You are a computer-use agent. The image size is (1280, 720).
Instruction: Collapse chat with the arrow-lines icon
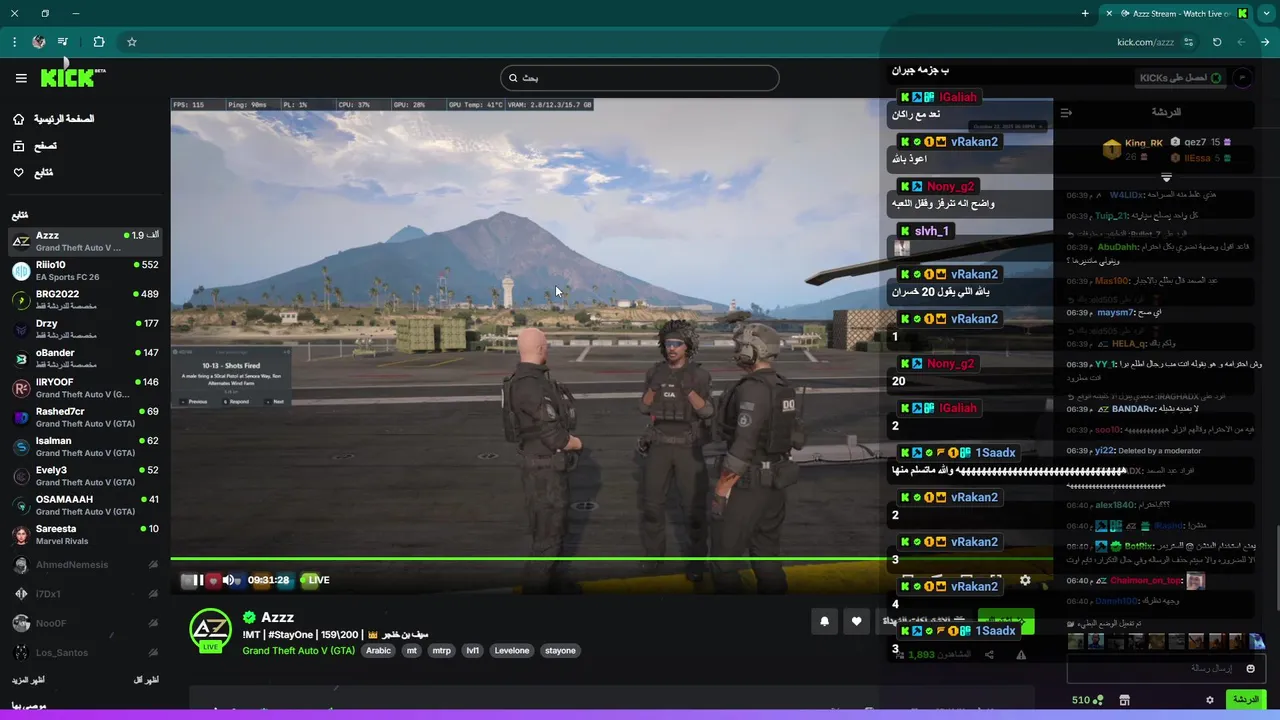point(1066,112)
